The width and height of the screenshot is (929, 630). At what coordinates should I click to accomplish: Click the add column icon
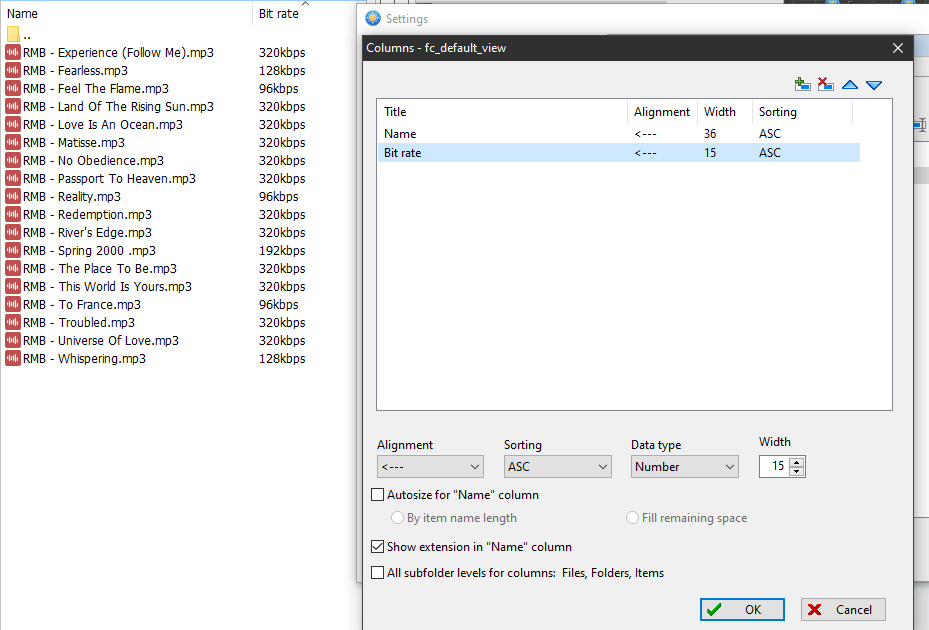click(802, 85)
